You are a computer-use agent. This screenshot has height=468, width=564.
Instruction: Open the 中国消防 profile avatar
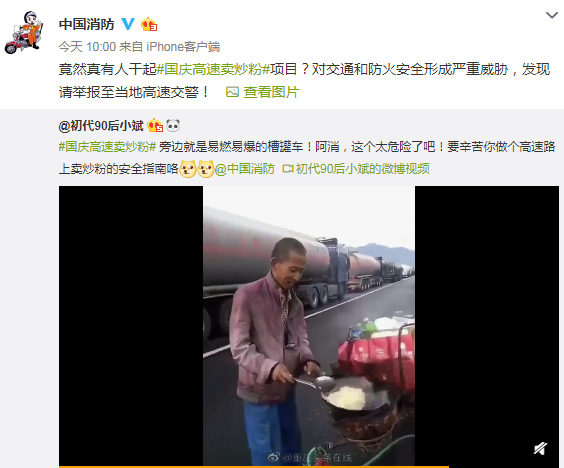click(24, 32)
